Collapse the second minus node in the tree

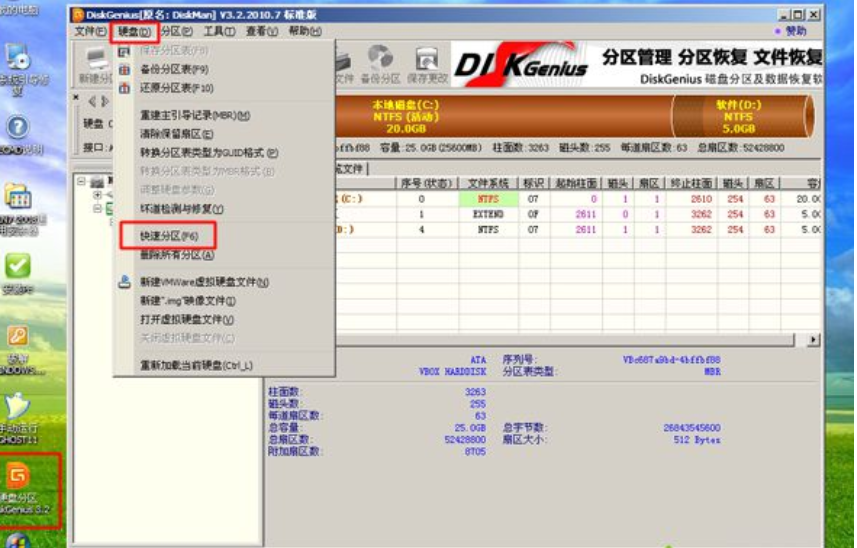pyautogui.click(x=97, y=208)
